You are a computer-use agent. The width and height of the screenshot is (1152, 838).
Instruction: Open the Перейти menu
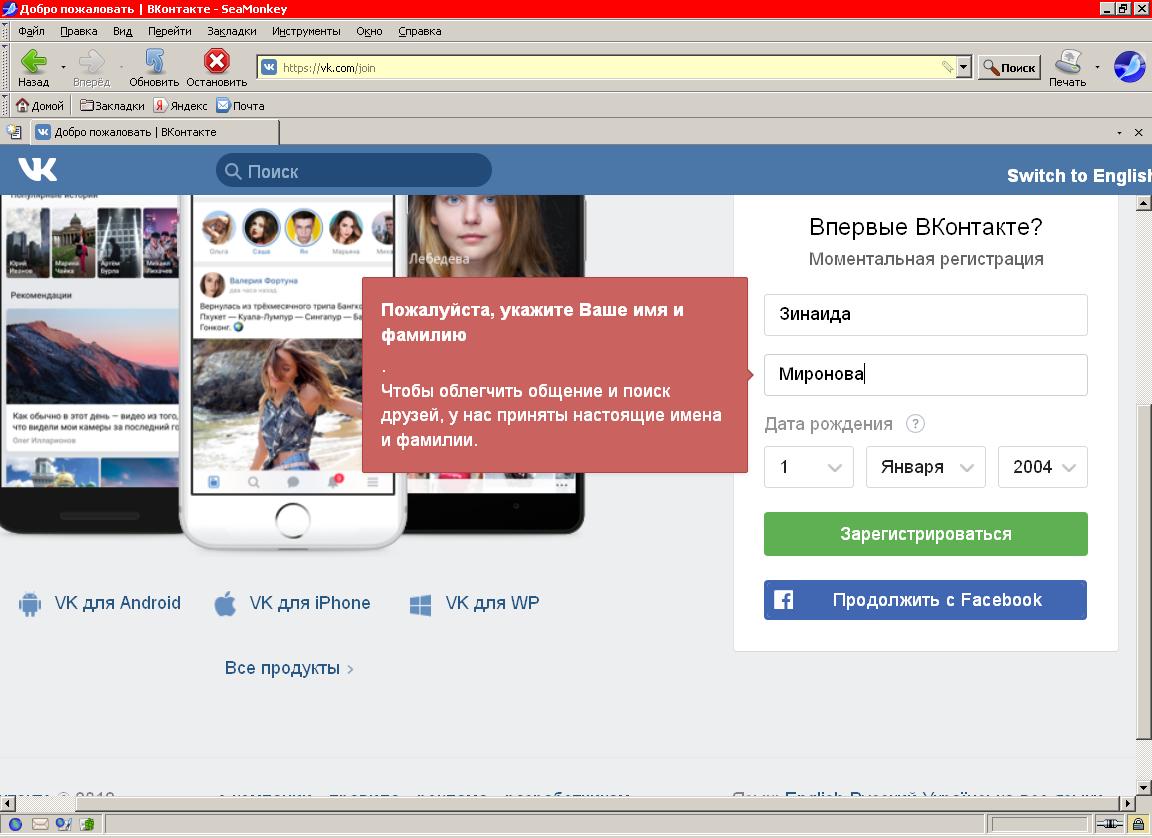[x=170, y=31]
